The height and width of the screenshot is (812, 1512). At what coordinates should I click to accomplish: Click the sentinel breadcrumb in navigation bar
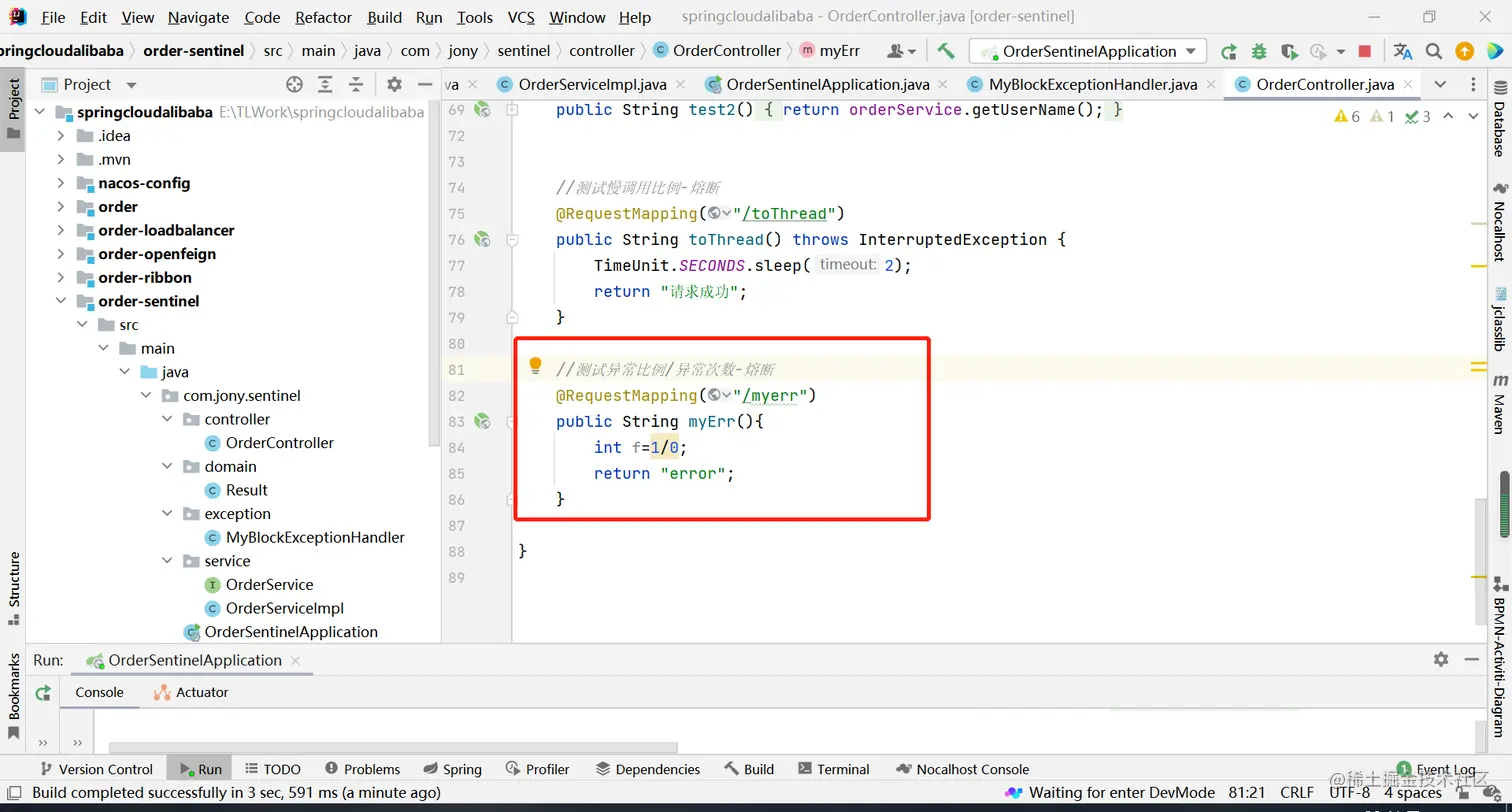[523, 51]
